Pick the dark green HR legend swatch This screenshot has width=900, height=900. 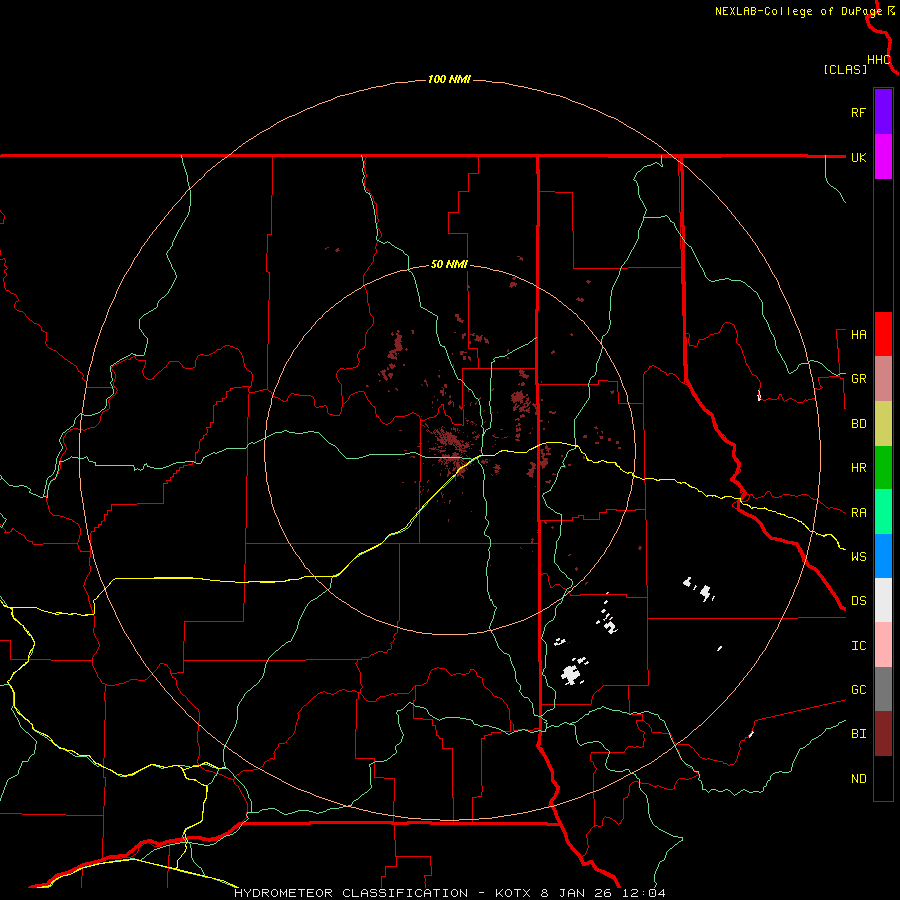[x=883, y=468]
